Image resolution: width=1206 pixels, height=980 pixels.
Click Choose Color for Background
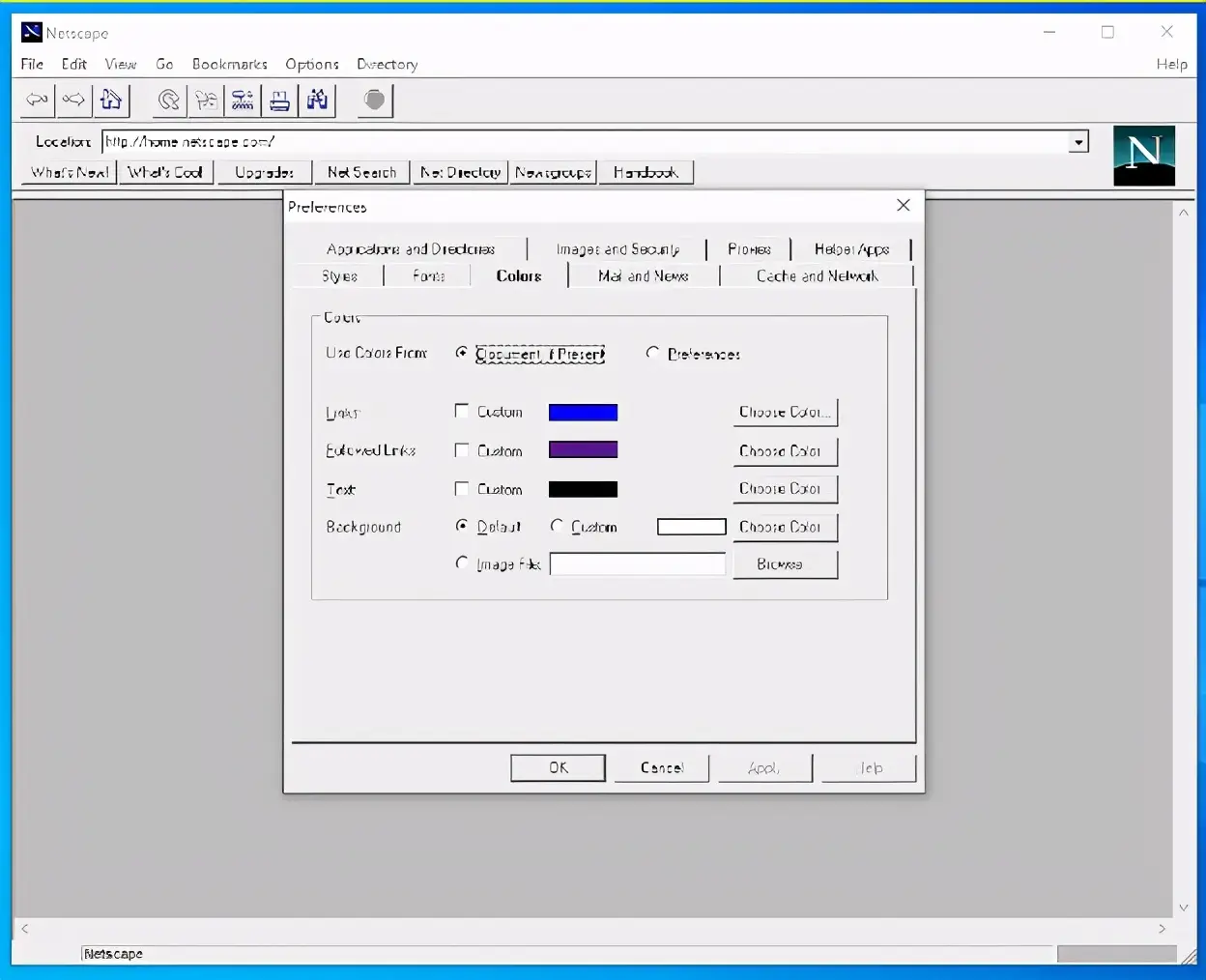point(785,527)
